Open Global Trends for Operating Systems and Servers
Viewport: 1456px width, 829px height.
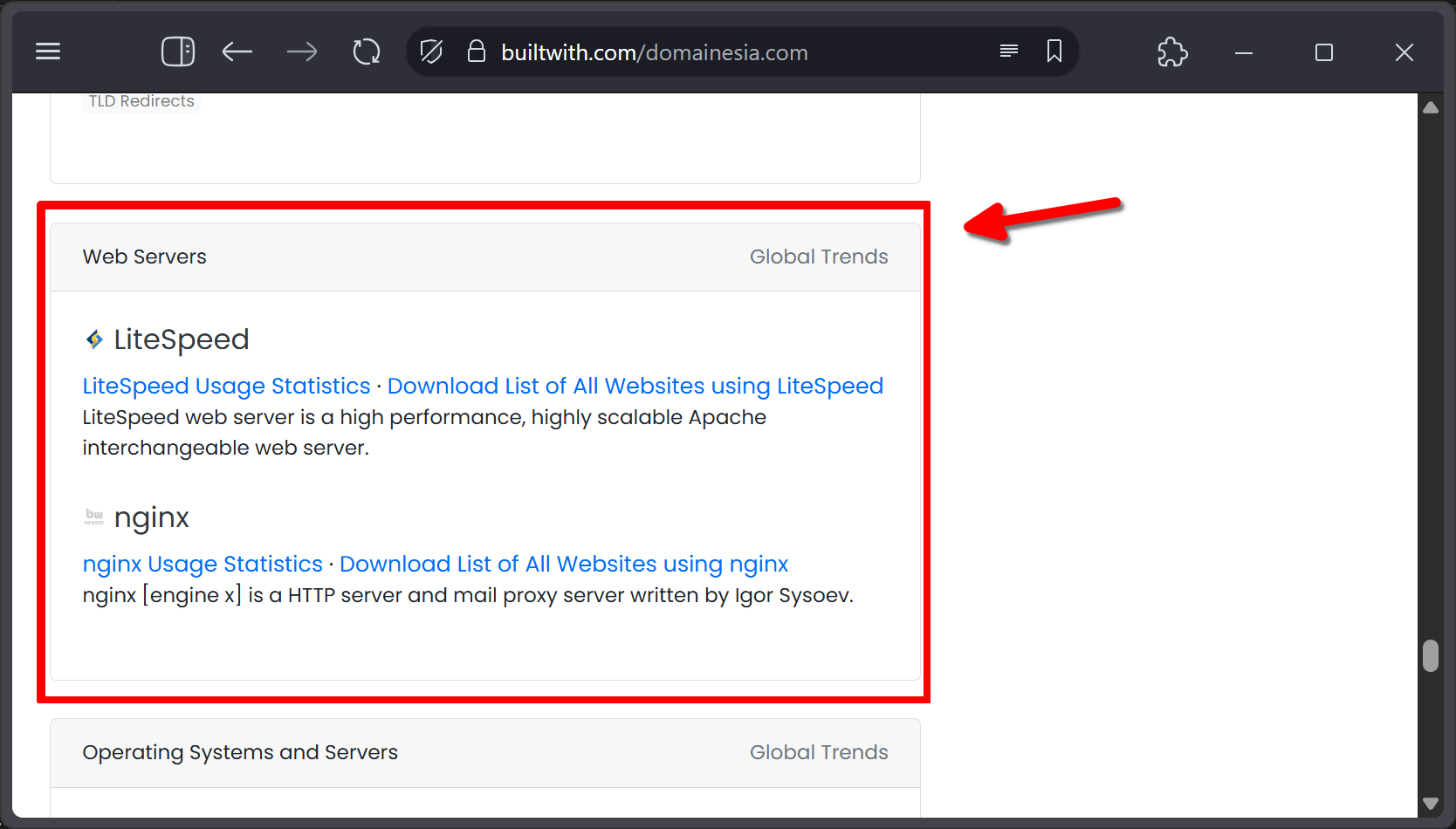click(x=819, y=752)
